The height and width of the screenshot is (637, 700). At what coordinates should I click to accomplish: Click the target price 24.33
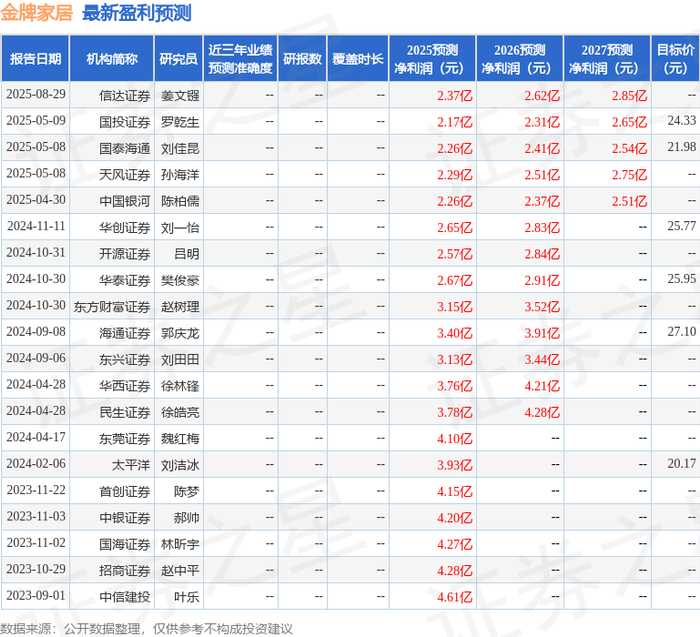(x=682, y=121)
